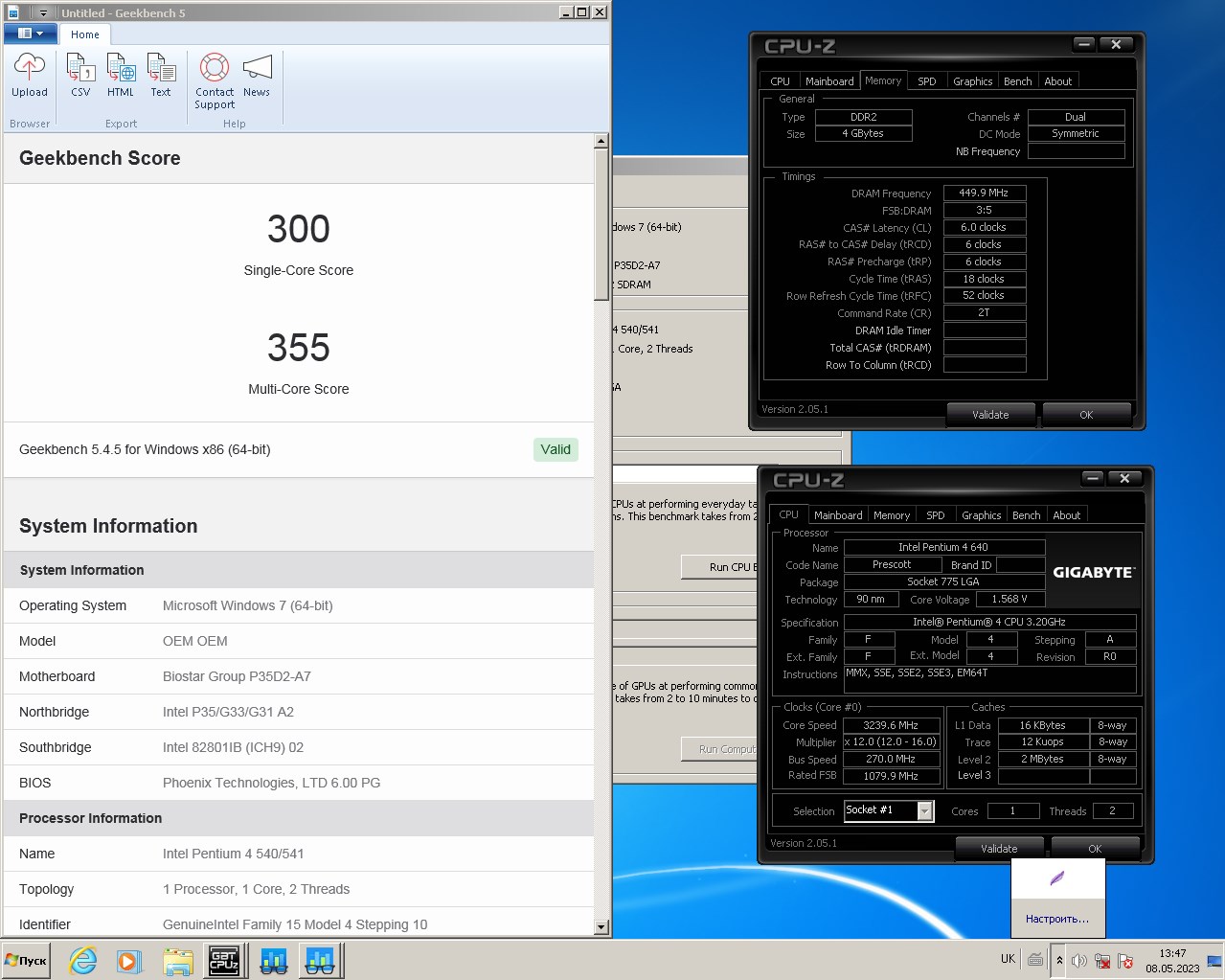Launch Internet Explorer from the taskbar
1225x980 pixels.
click(83, 961)
